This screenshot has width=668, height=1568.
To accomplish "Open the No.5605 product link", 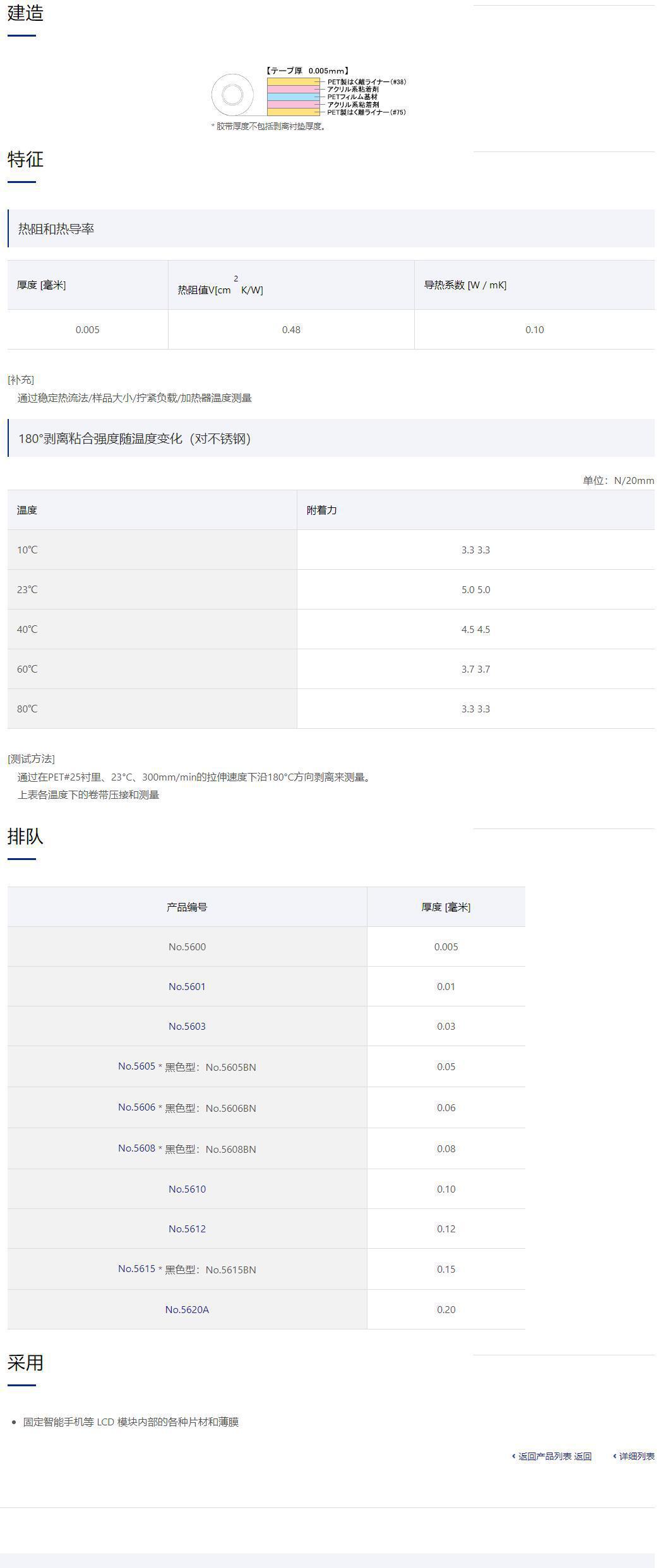I will tap(136, 1066).
